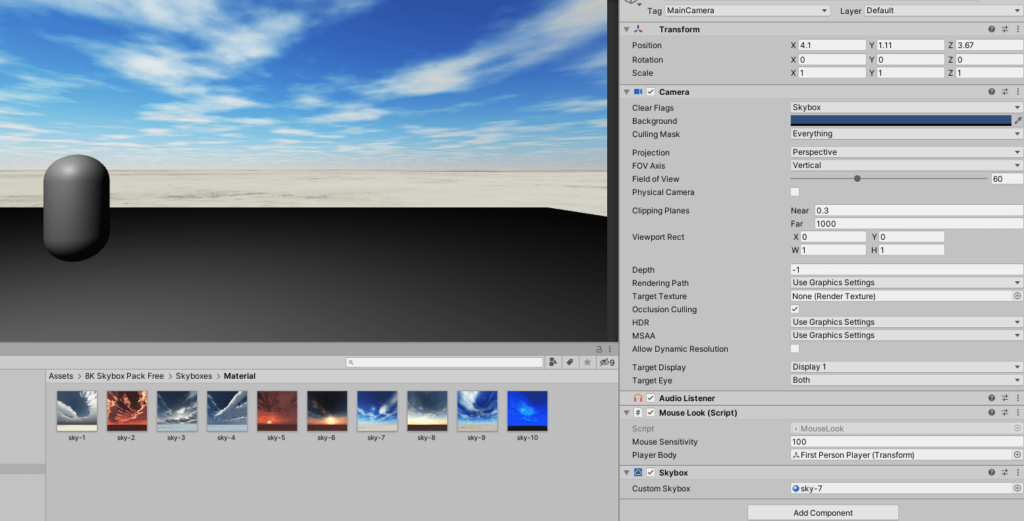The width and height of the screenshot is (1024, 521).
Task: Click the Add Component button
Action: point(822,512)
